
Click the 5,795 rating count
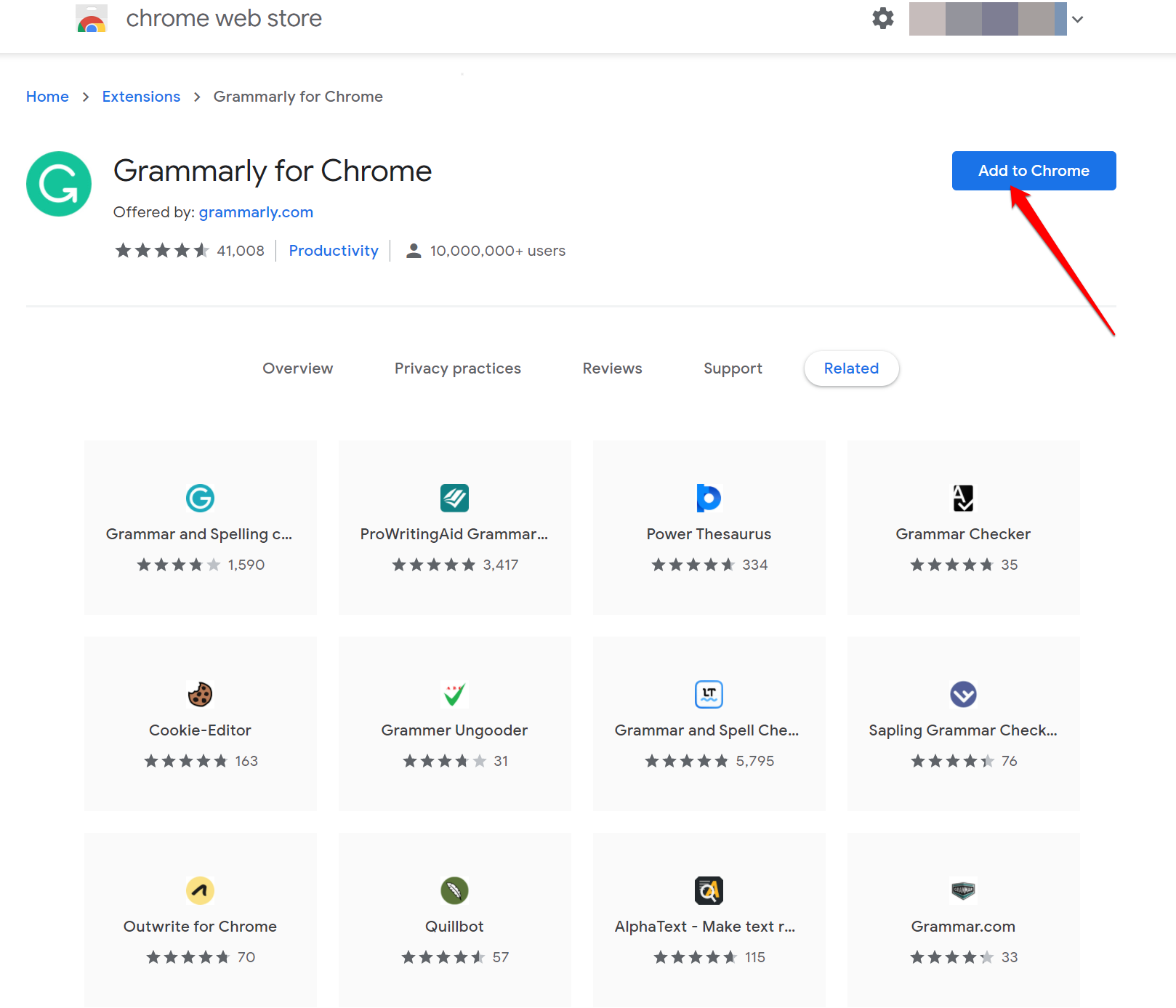click(755, 761)
